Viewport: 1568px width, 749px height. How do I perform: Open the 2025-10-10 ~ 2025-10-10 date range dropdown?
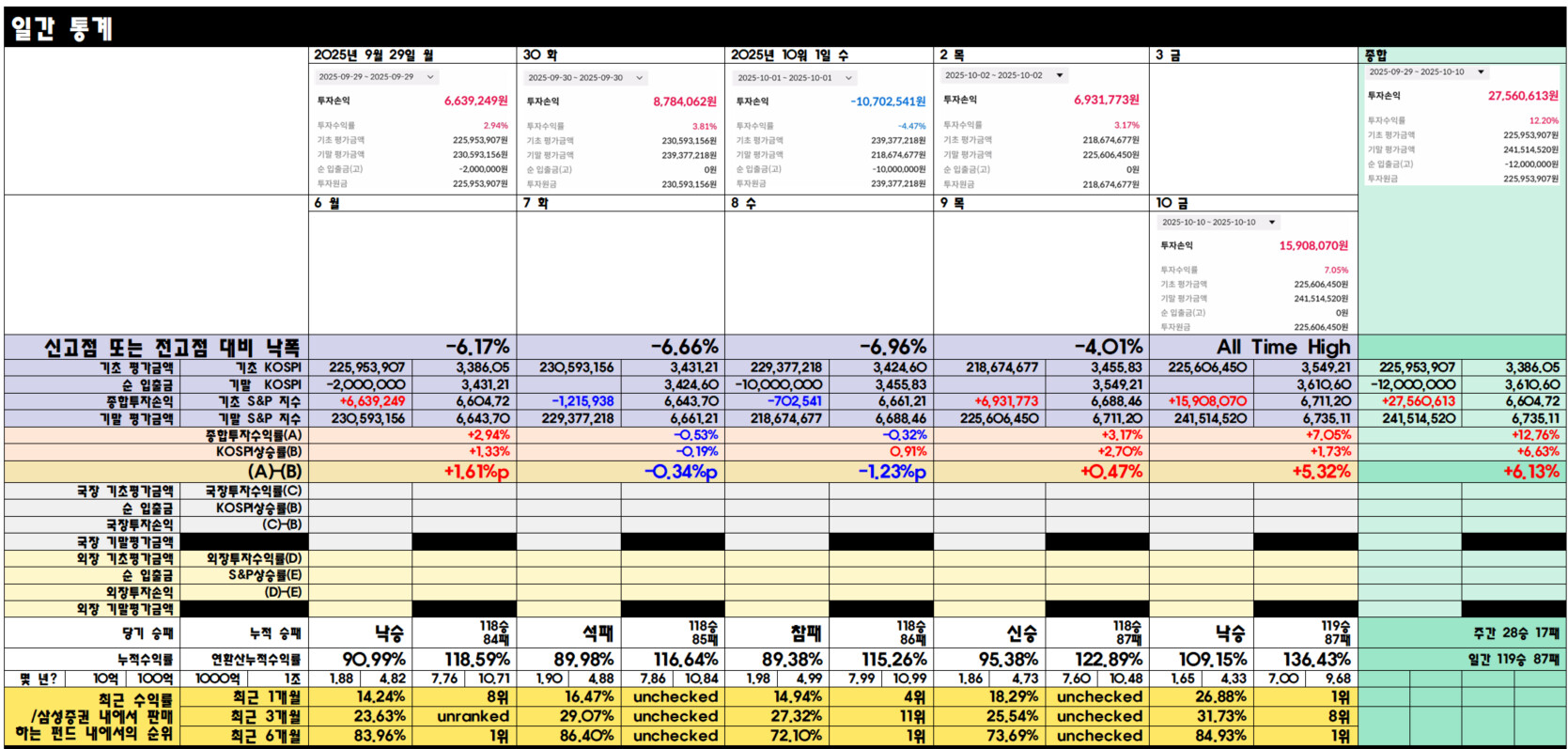(x=1219, y=223)
